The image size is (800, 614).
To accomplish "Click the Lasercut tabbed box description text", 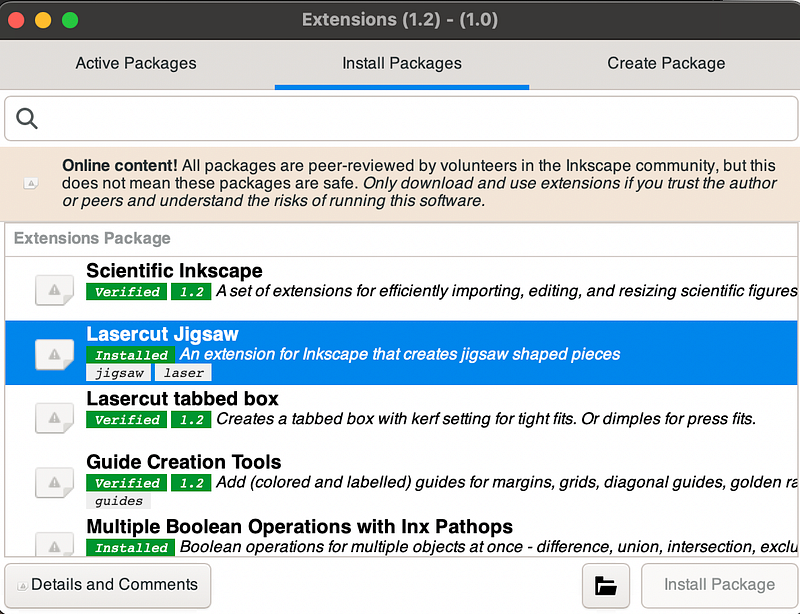I will (486, 419).
